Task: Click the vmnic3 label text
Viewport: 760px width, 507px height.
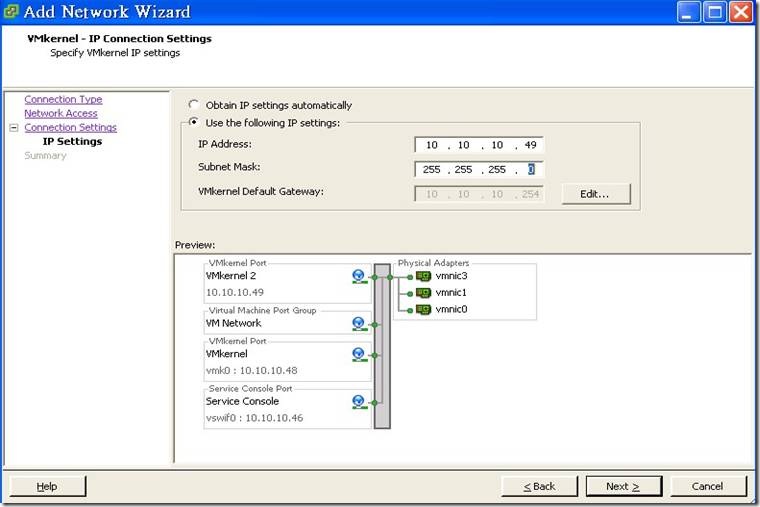Action: 451,276
